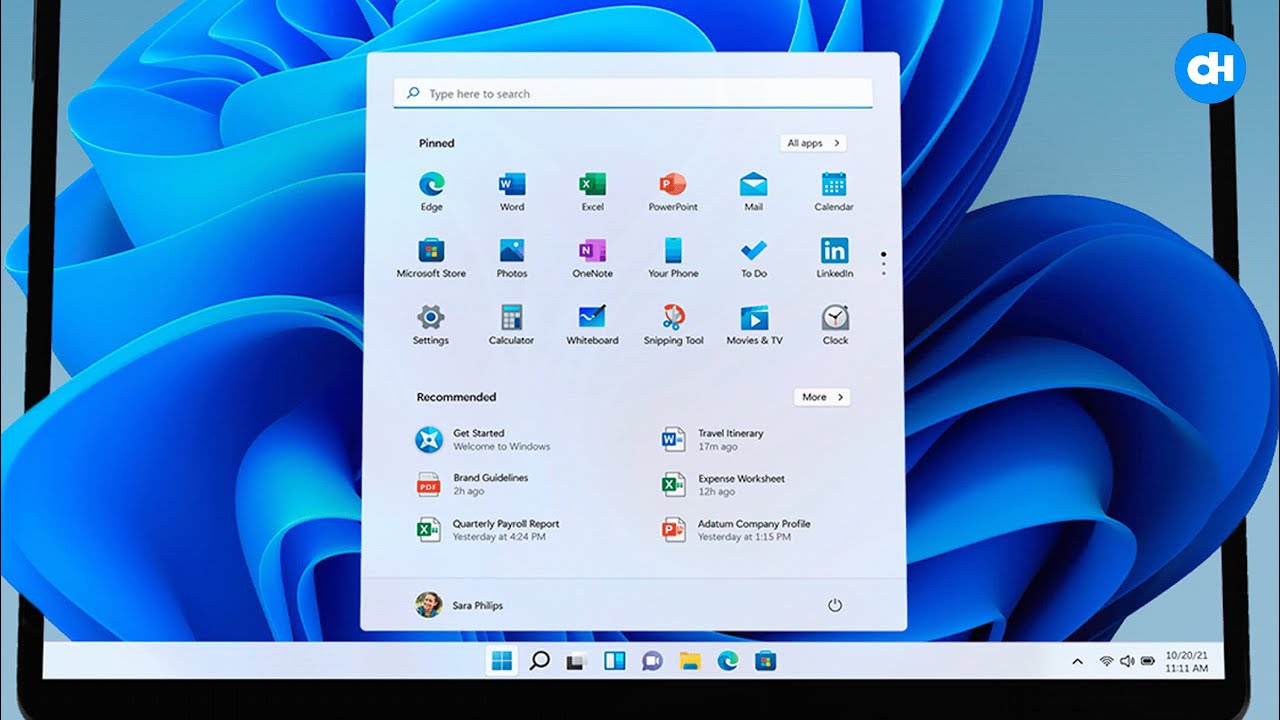This screenshot has height=720, width=1280.
Task: Open the Mail app
Action: 753,191
